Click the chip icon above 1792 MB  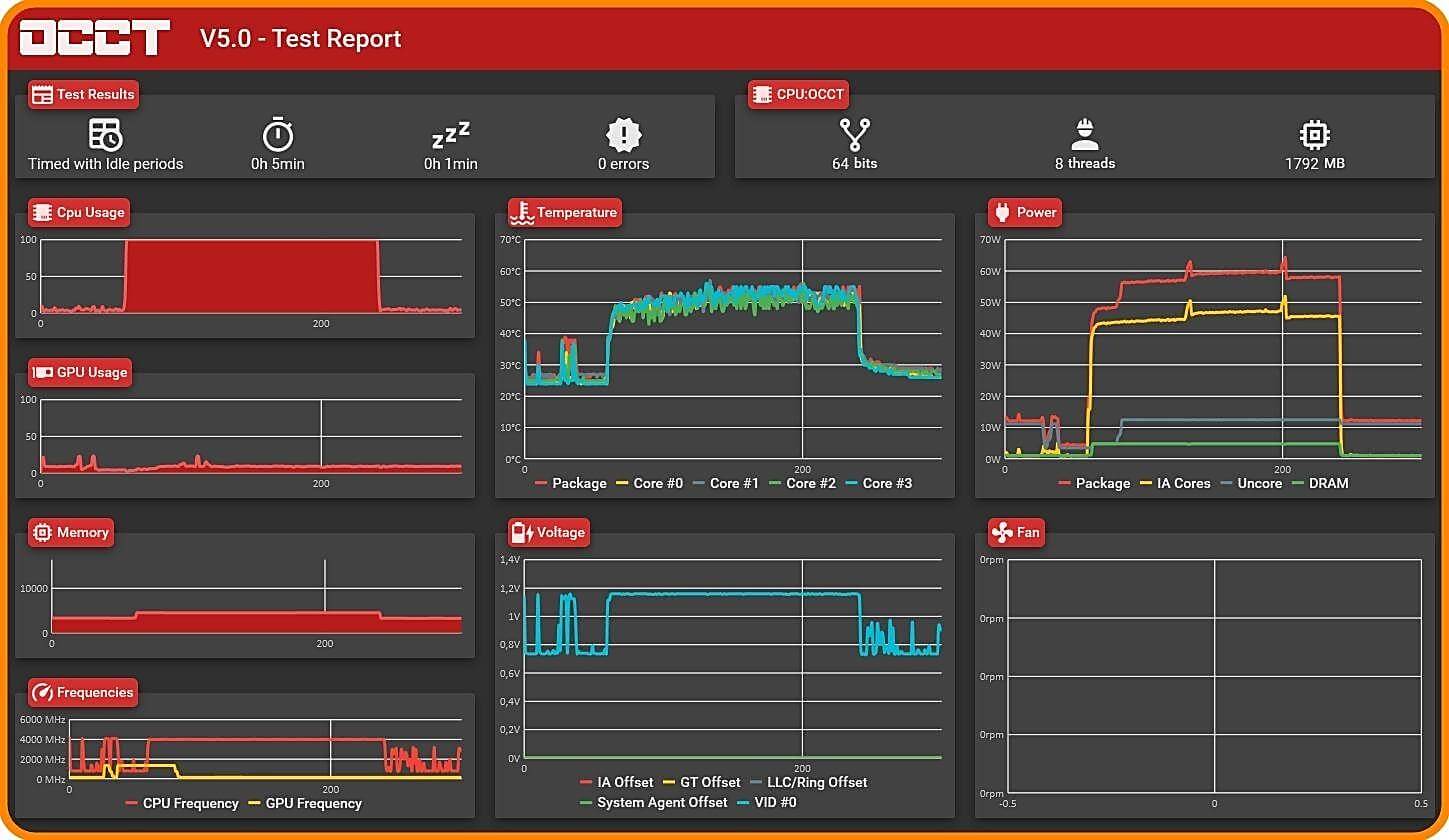(1314, 135)
